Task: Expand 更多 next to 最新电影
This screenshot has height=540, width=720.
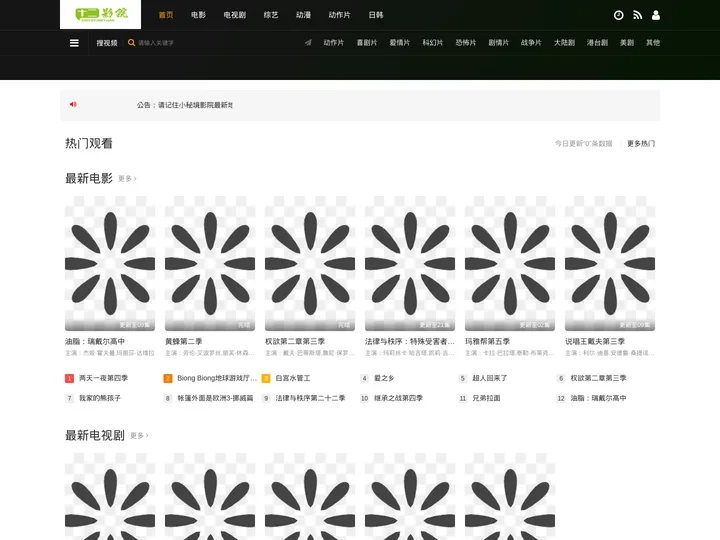Action: 127,179
